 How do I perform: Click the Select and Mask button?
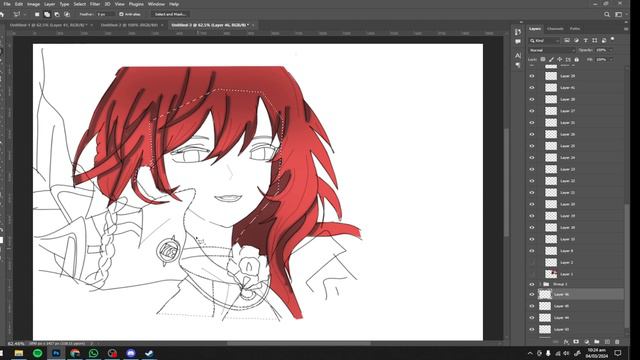point(170,14)
